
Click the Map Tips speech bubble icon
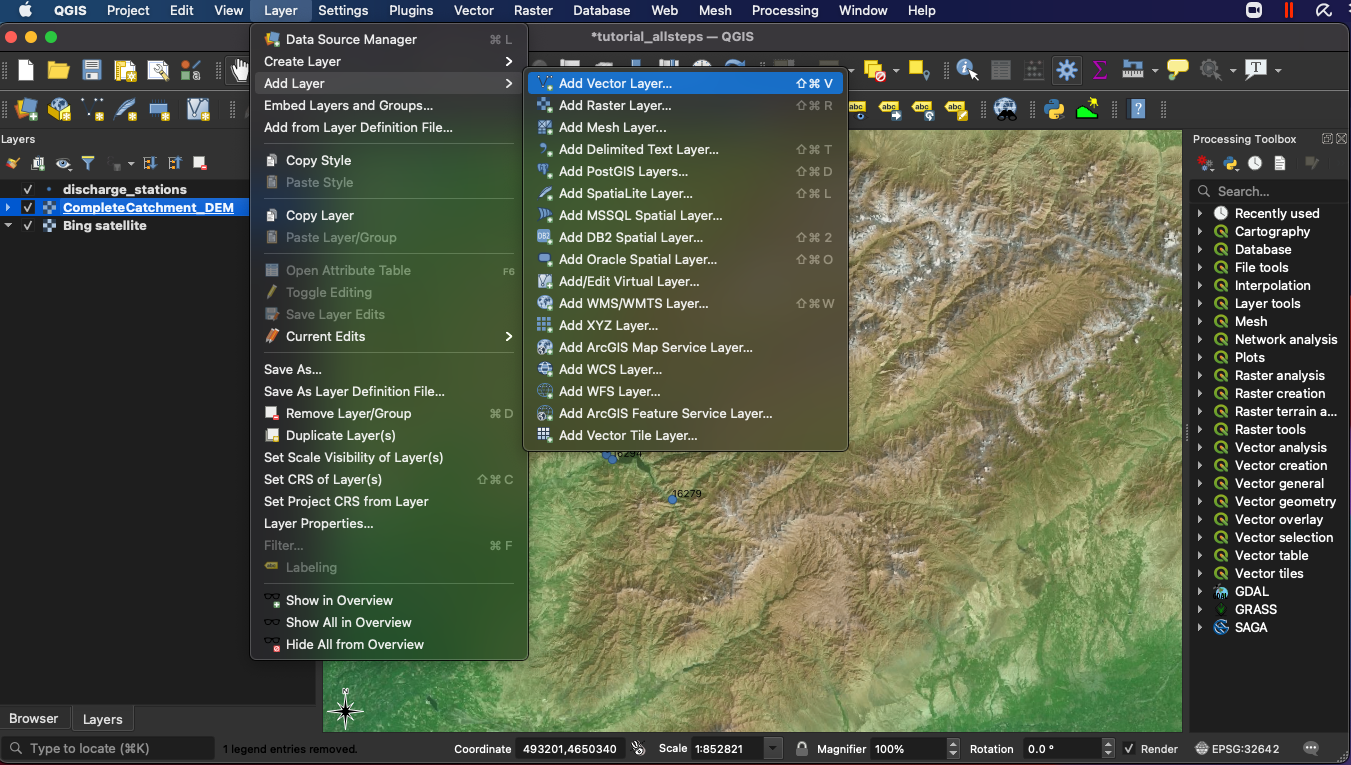[1178, 70]
